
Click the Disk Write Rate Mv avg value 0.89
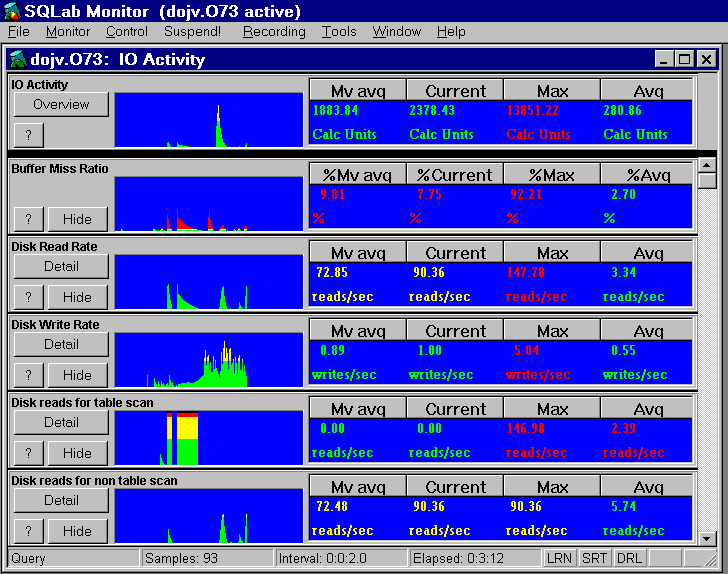point(332,350)
